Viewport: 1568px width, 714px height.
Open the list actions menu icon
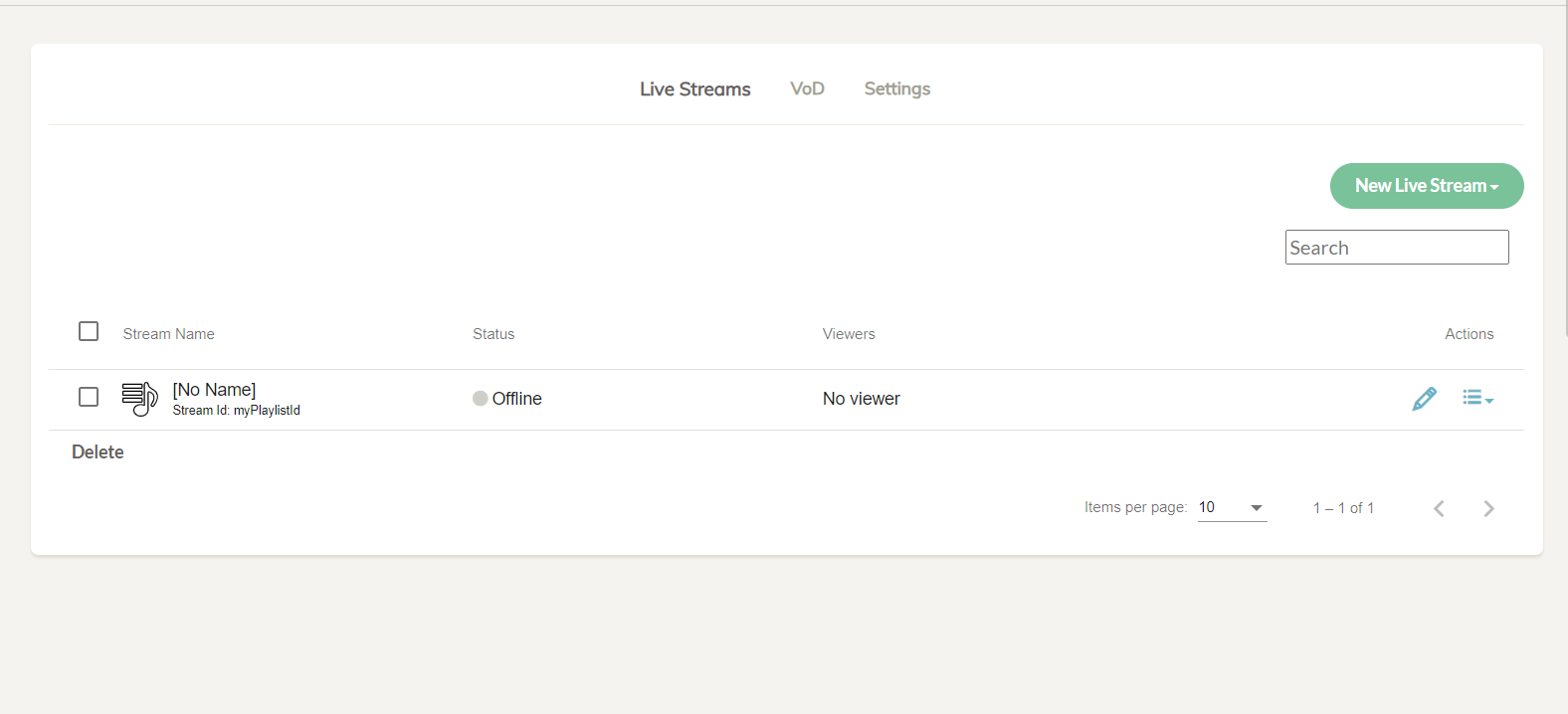1477,398
